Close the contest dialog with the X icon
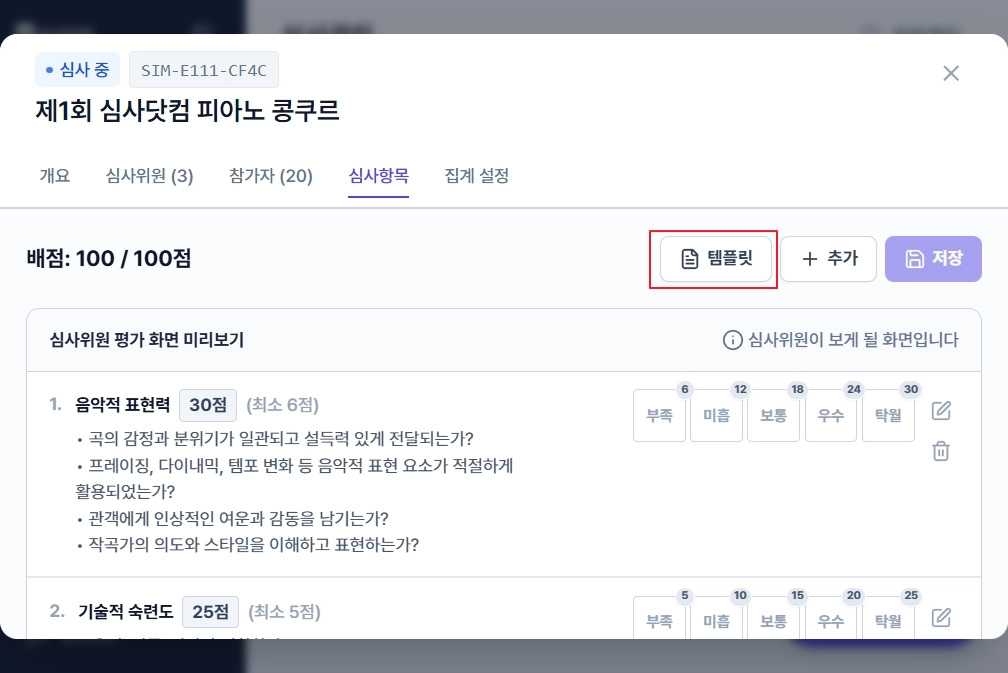This screenshot has height=673, width=1008. pos(950,73)
